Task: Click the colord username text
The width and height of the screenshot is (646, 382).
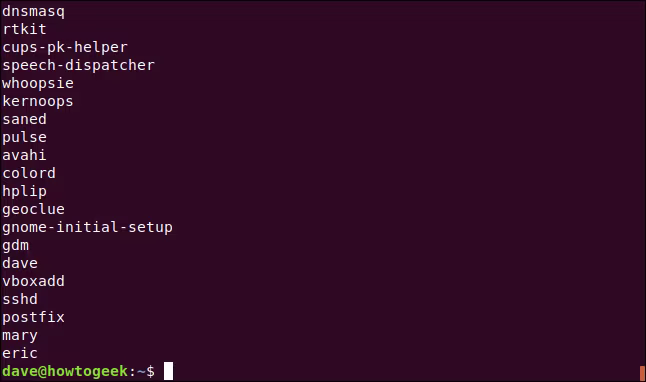Action: coord(29,173)
